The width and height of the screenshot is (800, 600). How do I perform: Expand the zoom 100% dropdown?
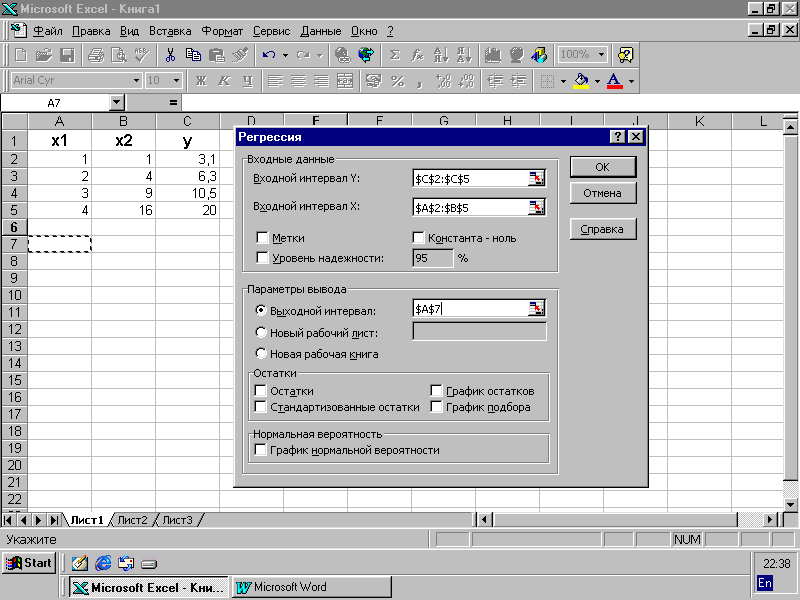pyautogui.click(x=601, y=55)
